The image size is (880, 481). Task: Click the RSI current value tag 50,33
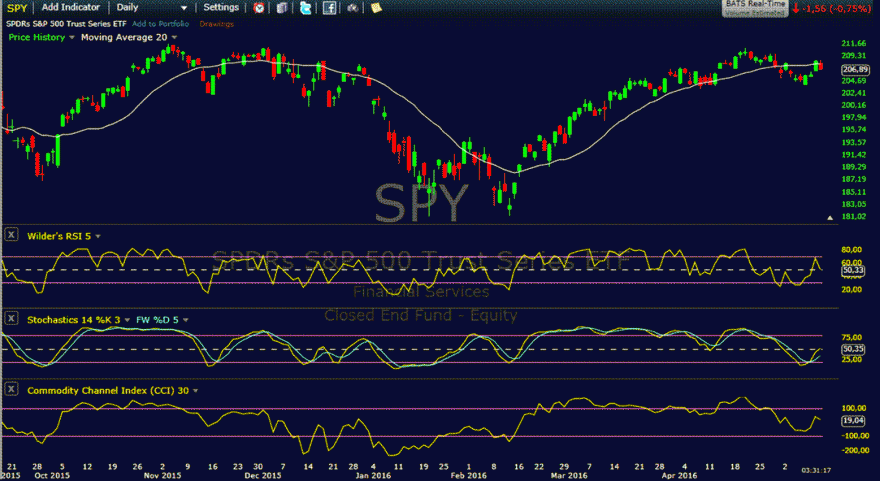point(854,271)
